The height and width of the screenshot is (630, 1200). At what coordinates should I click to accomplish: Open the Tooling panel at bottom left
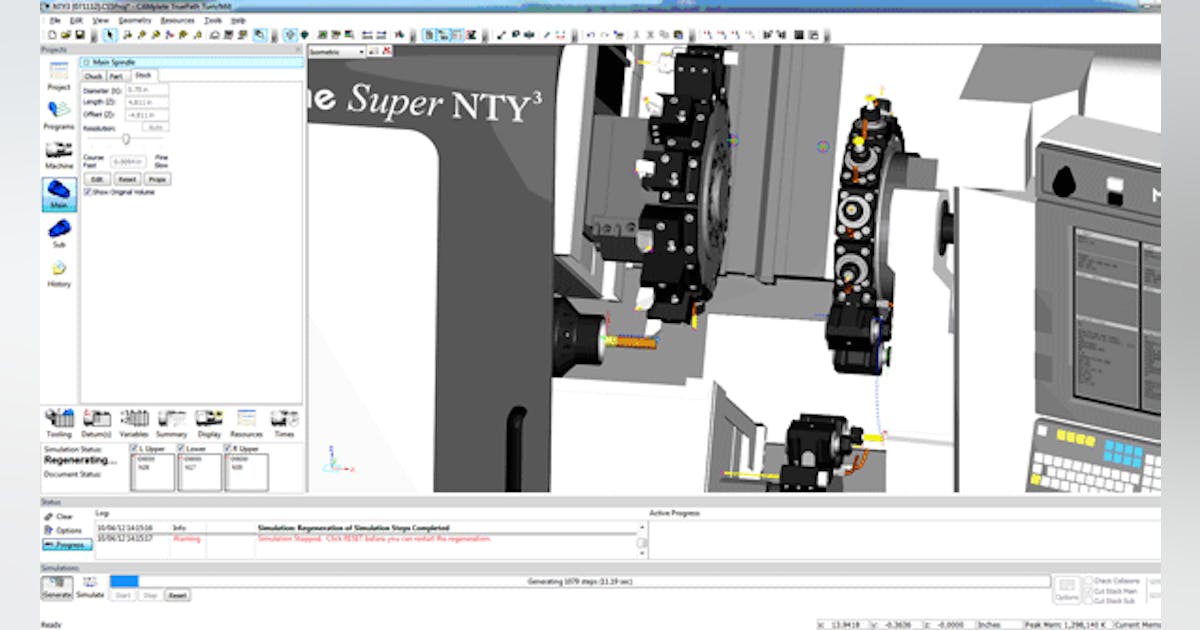coord(58,420)
